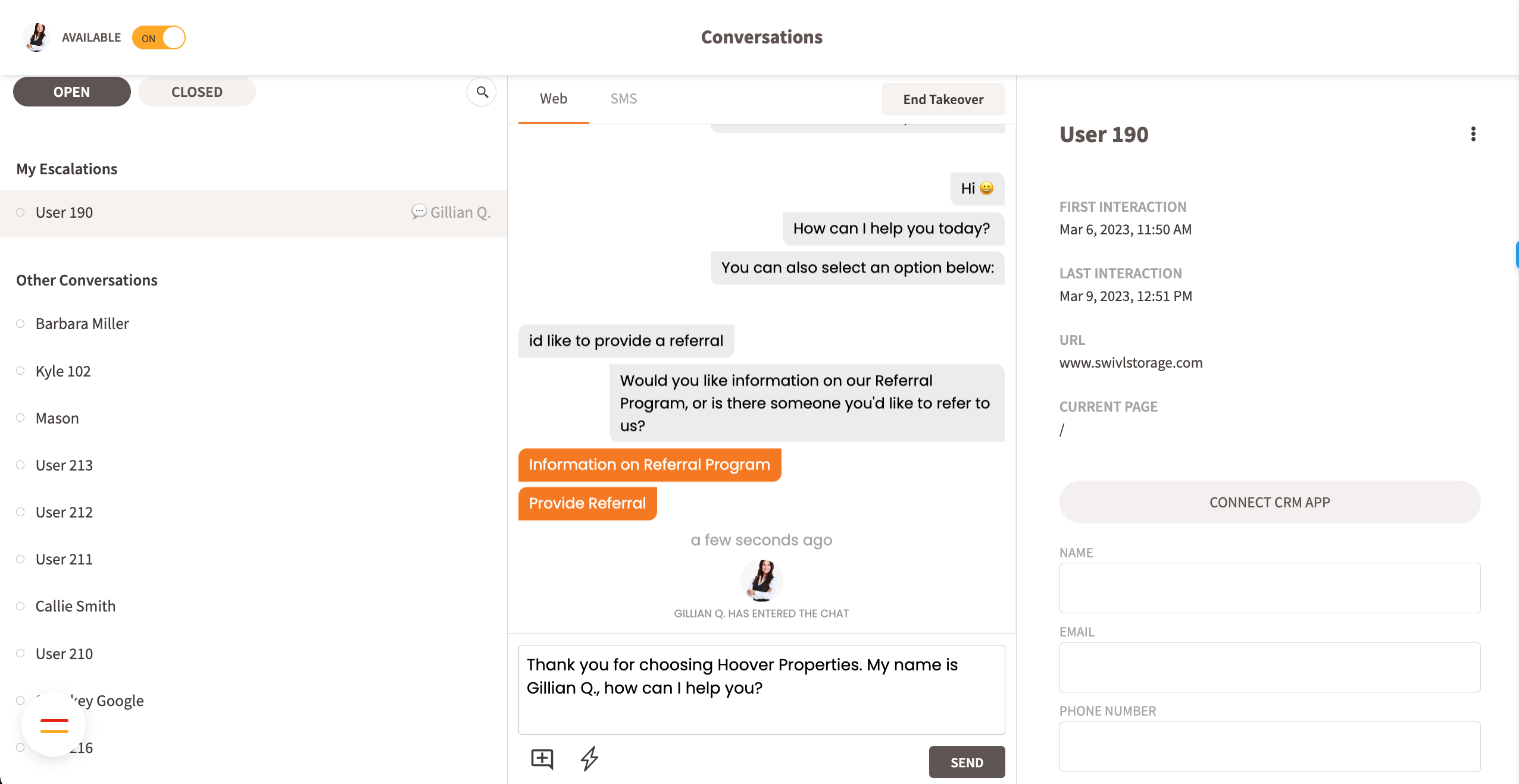Click the chat bubble icon next to Gillian Q.
Screen dimensions: 1519x784
(x=419, y=212)
